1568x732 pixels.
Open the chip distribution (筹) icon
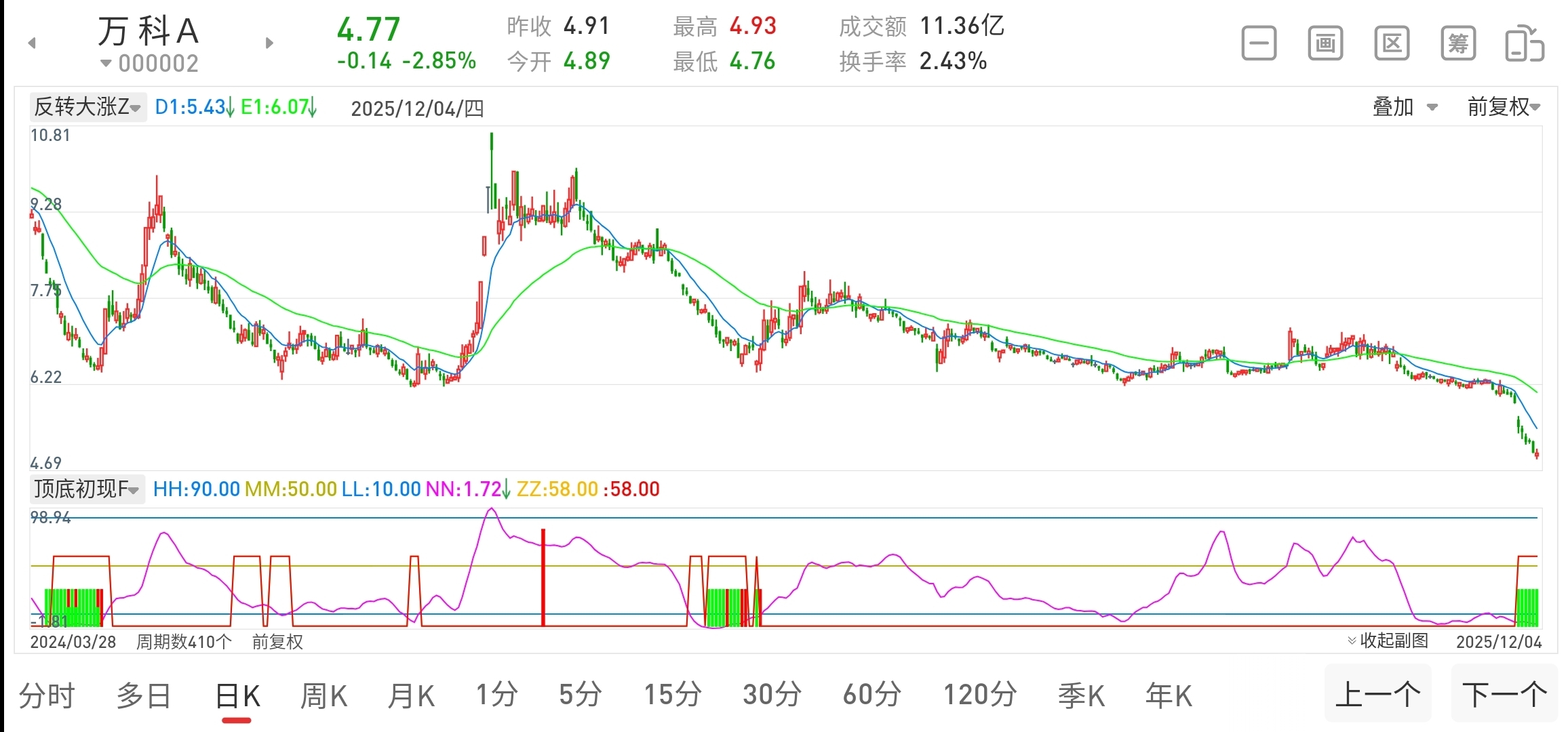(x=1458, y=44)
